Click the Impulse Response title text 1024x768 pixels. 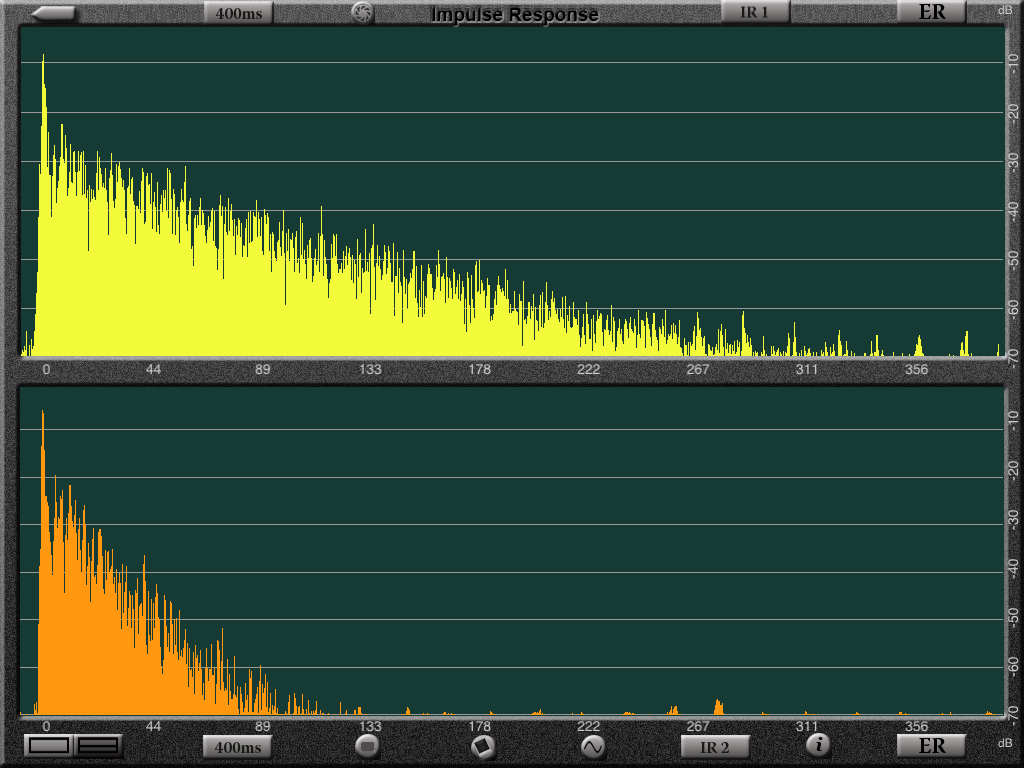(x=514, y=14)
